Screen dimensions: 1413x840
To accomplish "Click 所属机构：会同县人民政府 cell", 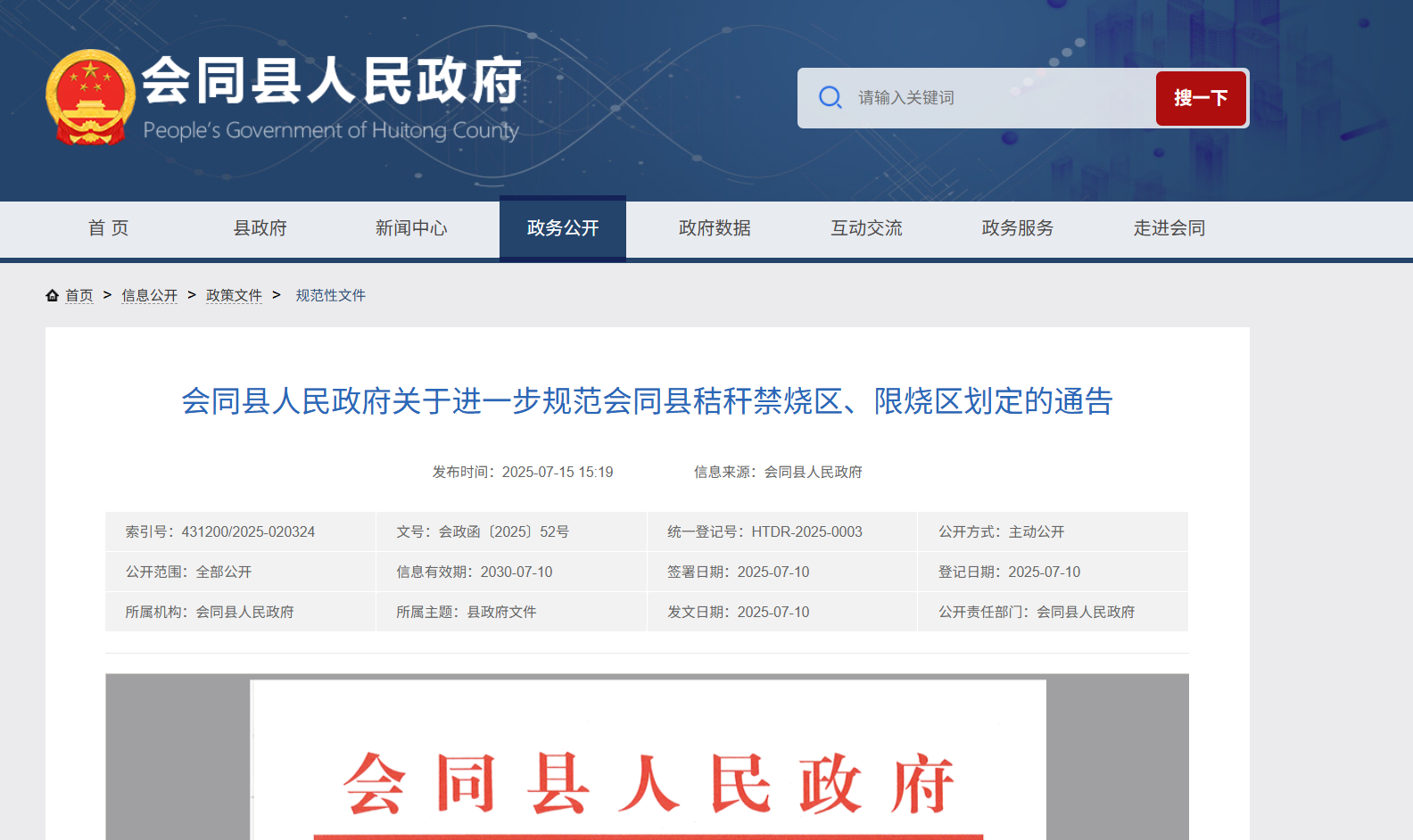I will click(x=240, y=612).
